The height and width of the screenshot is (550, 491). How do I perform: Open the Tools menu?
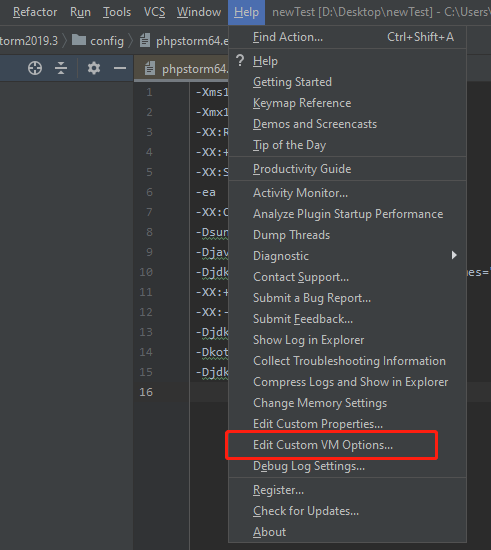click(117, 12)
